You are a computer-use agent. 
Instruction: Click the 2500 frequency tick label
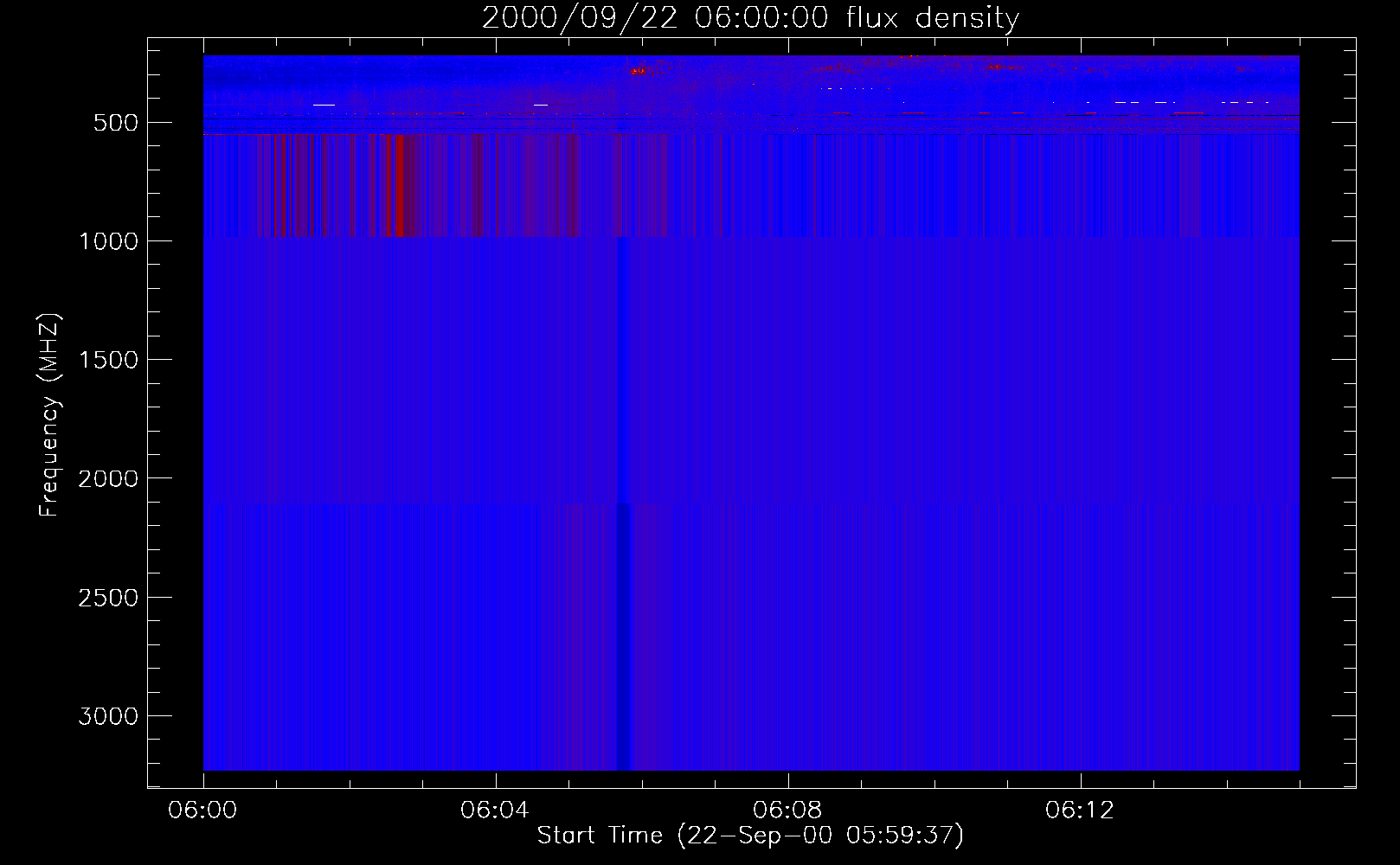click(108, 598)
